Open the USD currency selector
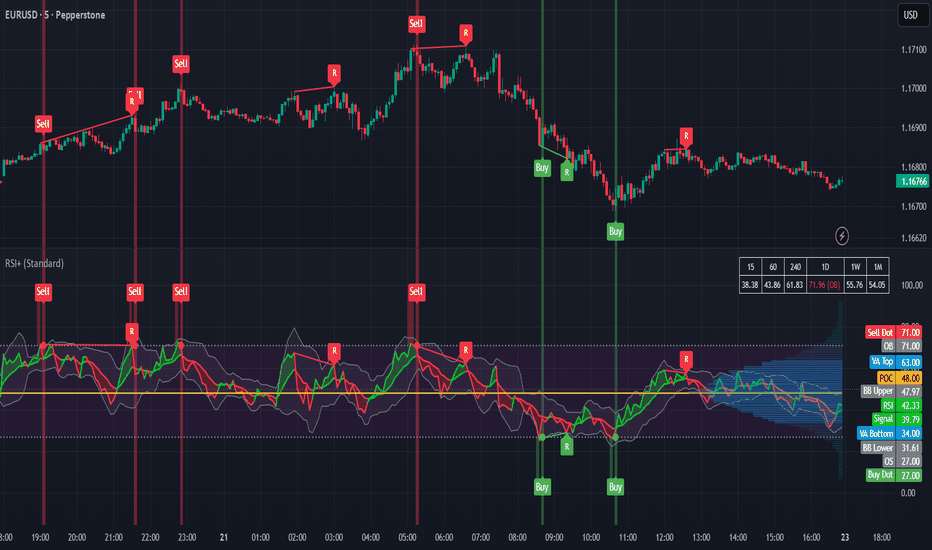This screenshot has height=550, width=932. pyautogui.click(x=911, y=15)
